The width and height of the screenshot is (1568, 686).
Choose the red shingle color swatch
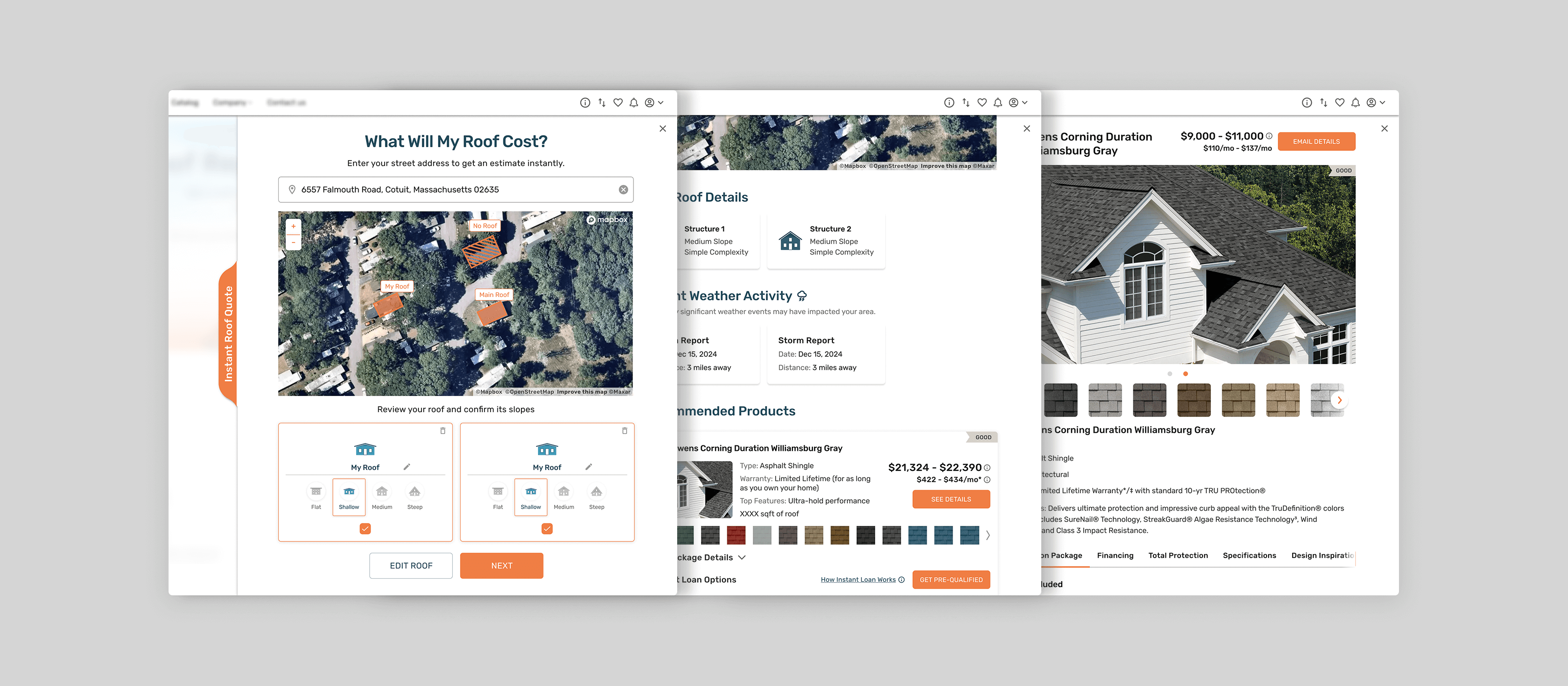tap(736, 535)
